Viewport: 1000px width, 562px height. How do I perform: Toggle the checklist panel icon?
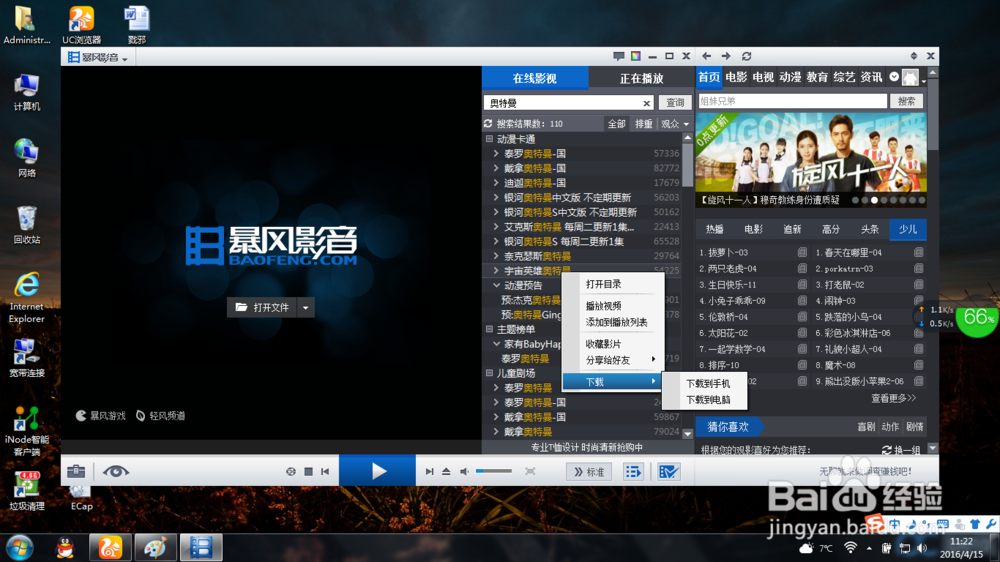668,472
